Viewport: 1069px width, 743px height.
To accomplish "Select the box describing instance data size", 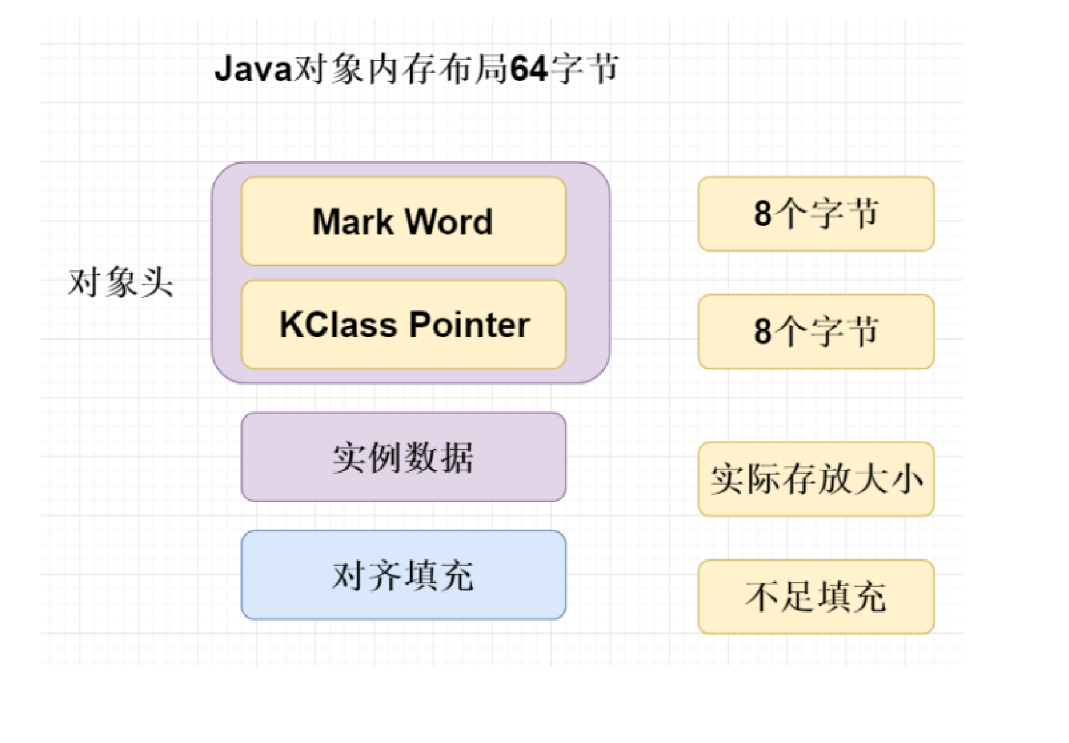I will point(815,481).
